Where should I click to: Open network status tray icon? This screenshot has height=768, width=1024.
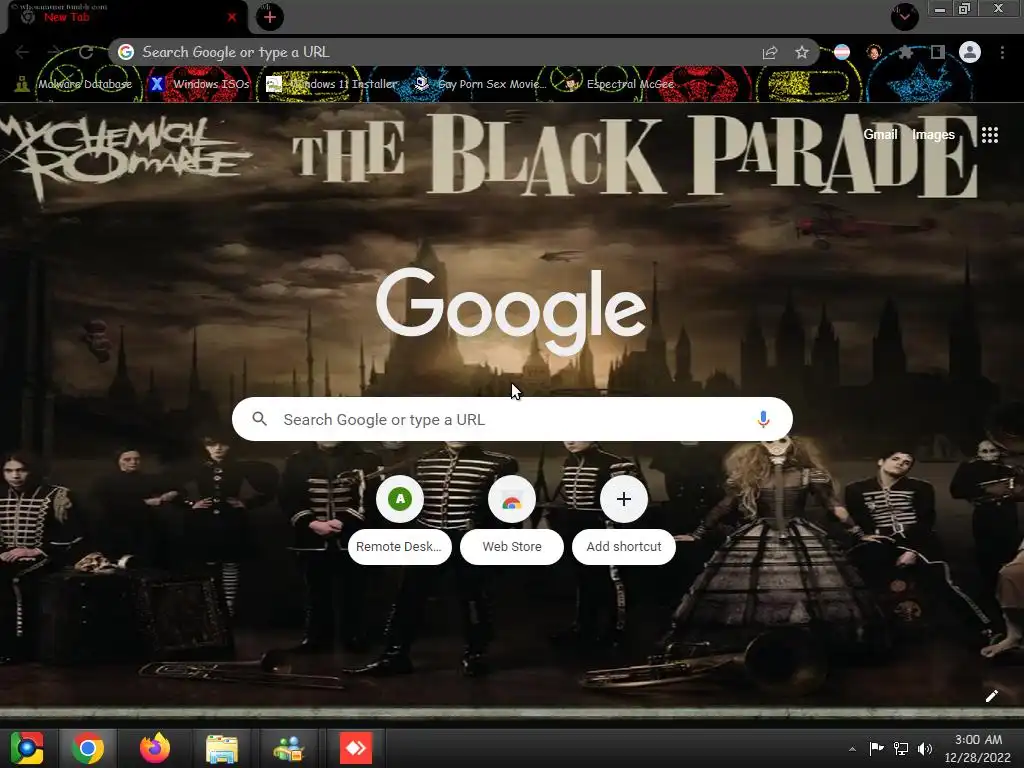pyautogui.click(x=901, y=748)
